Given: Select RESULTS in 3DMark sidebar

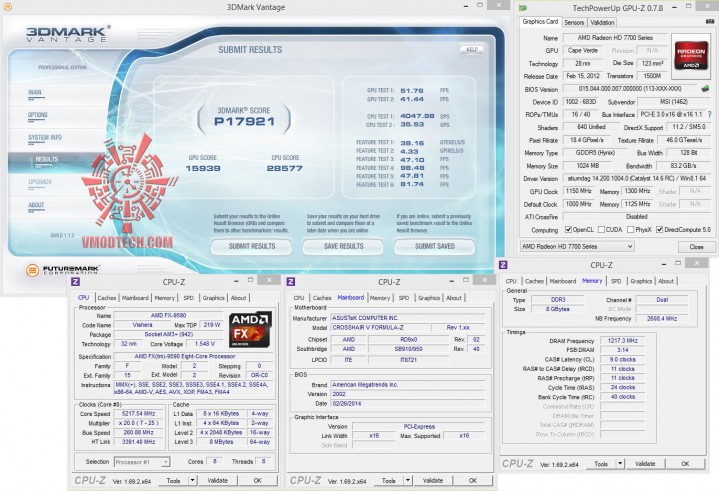Looking at the screenshot, I should tap(47, 160).
